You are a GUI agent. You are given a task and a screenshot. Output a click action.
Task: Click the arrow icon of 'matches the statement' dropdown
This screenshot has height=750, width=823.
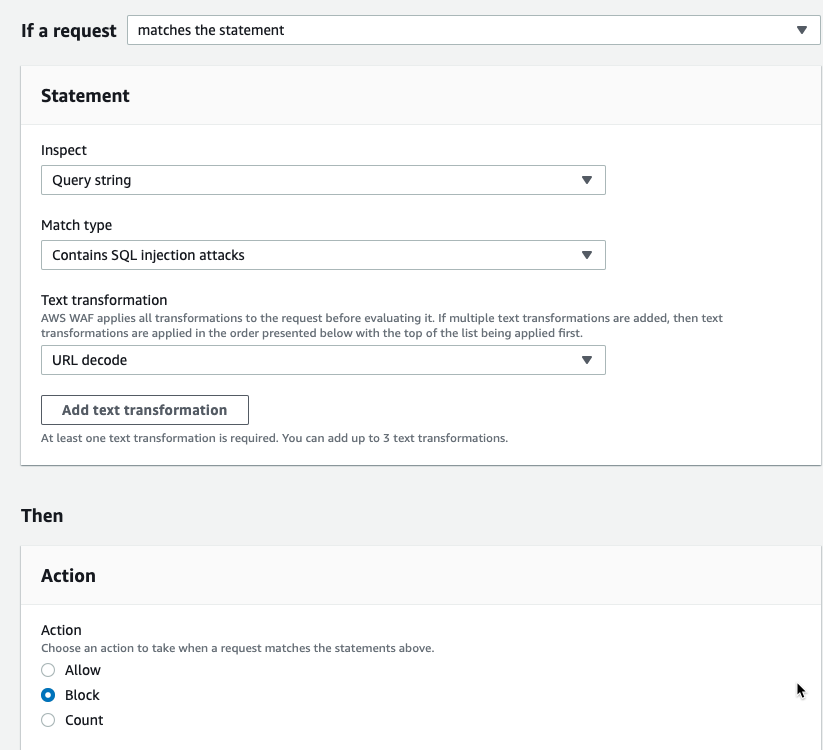(x=801, y=30)
